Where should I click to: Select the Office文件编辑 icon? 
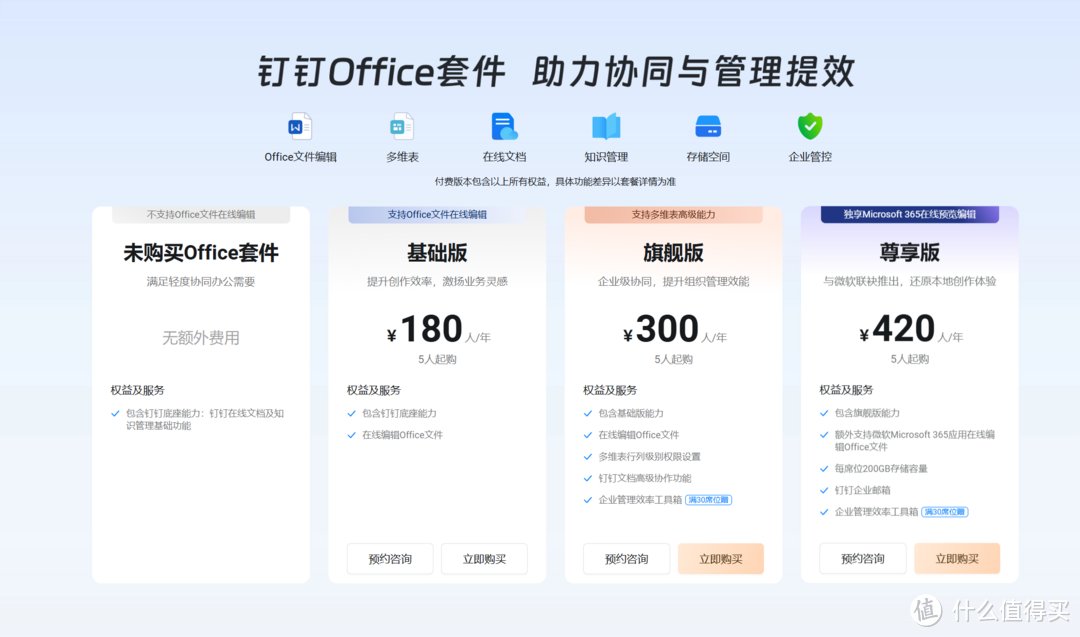tap(299, 128)
